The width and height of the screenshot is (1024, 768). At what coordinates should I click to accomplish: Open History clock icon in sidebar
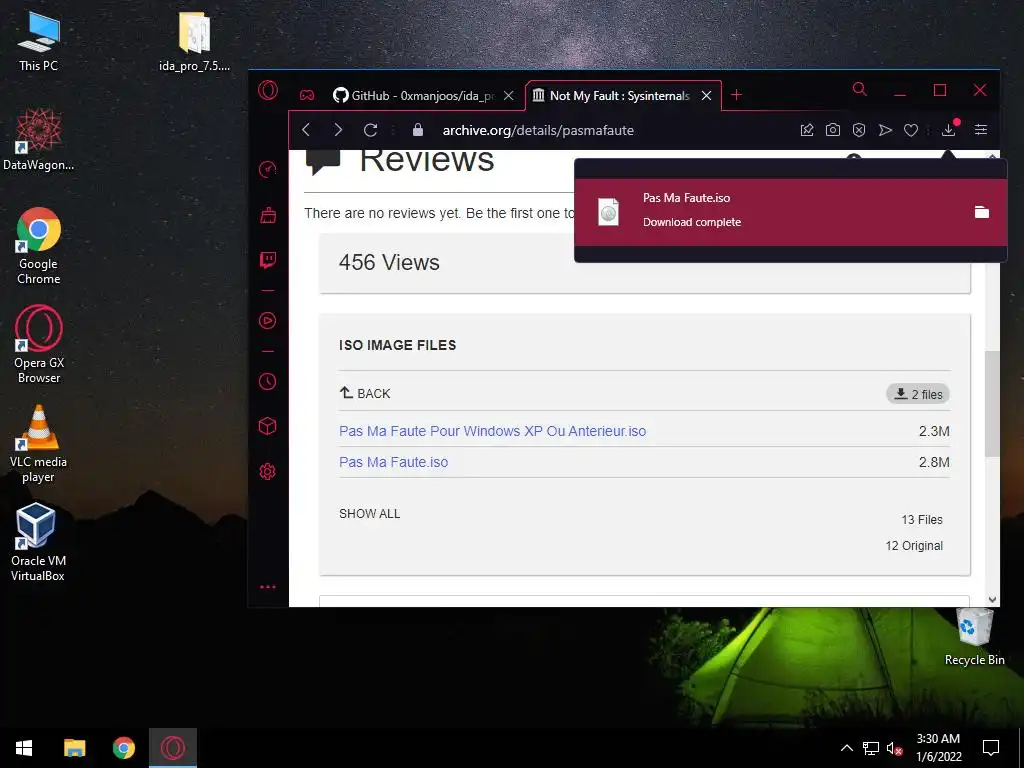pyautogui.click(x=268, y=381)
